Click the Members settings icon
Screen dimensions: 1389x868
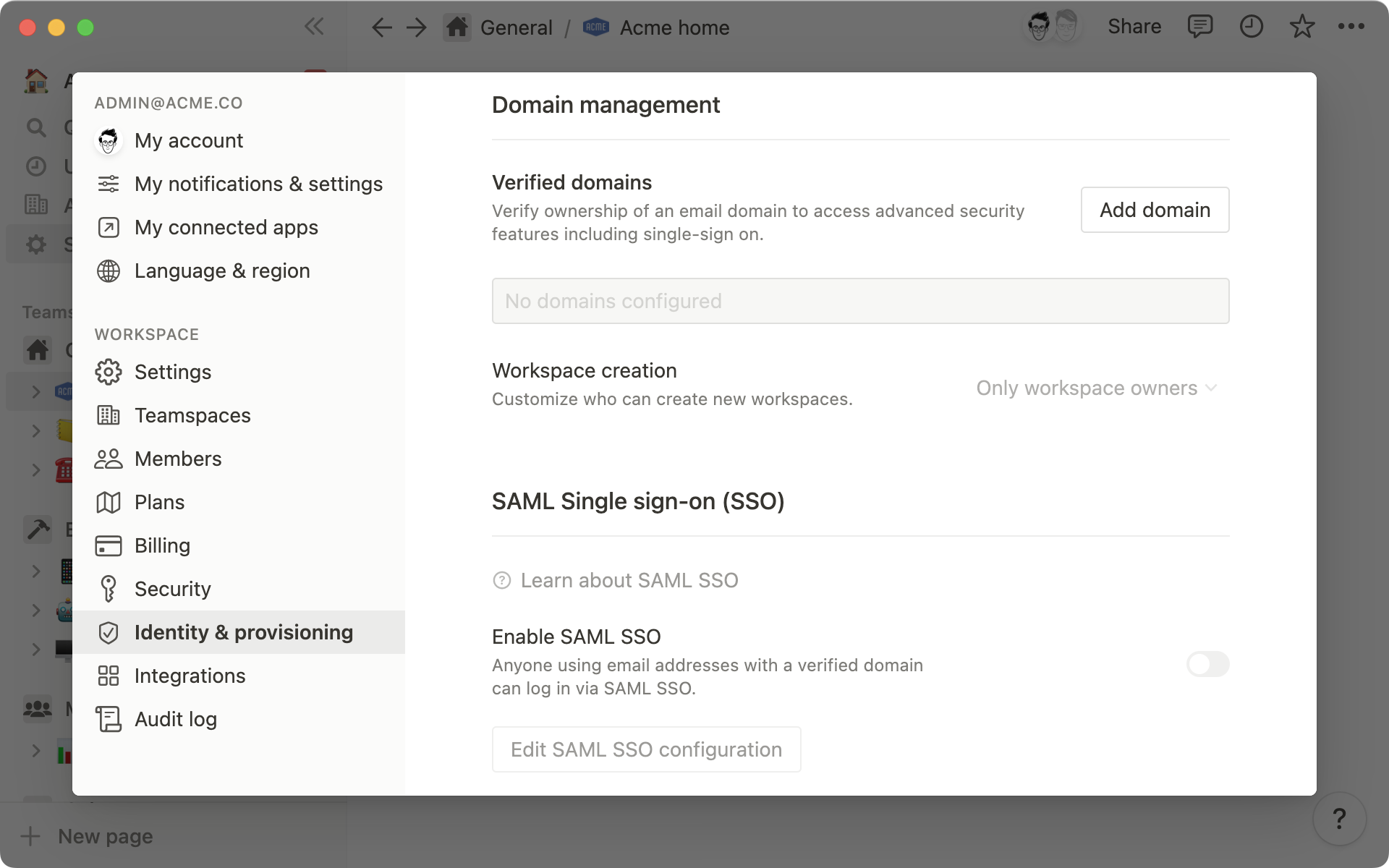pos(108,459)
